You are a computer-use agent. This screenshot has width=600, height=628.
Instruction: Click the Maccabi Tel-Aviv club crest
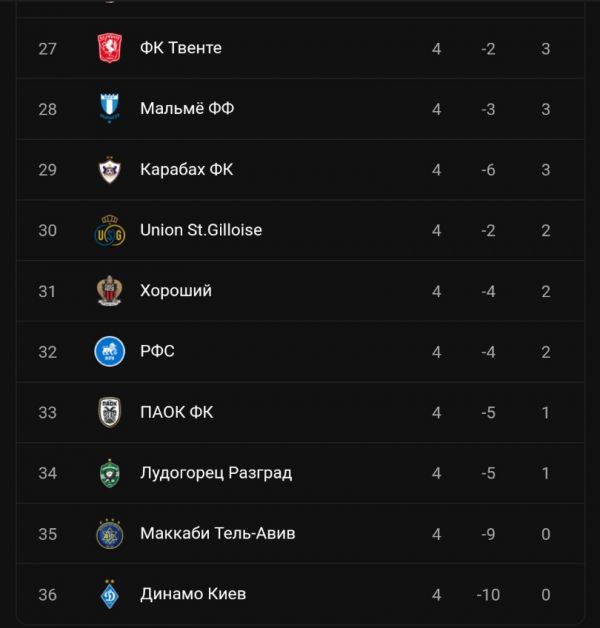coord(109,534)
